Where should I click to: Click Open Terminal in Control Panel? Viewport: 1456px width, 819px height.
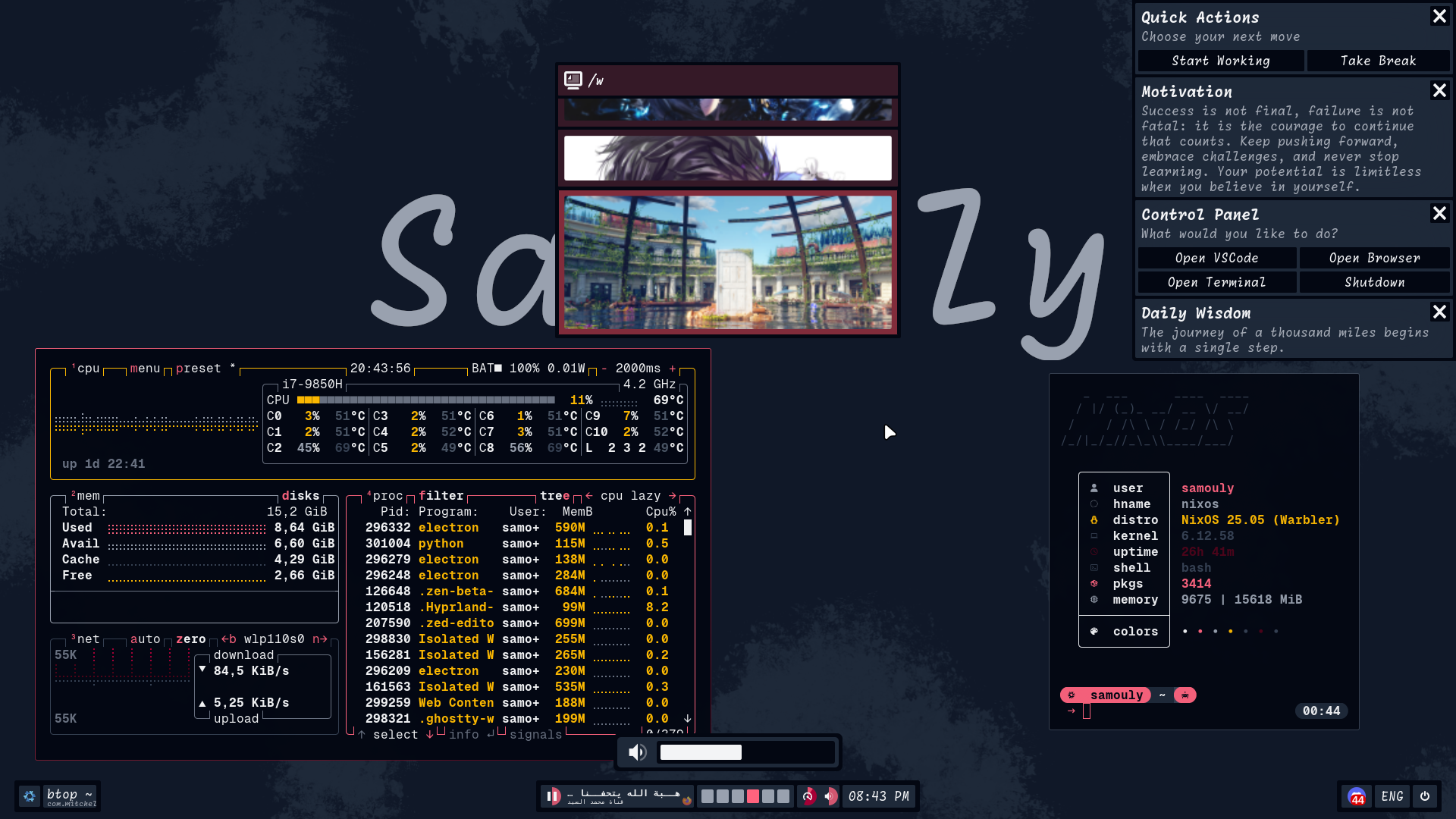pyautogui.click(x=1216, y=282)
